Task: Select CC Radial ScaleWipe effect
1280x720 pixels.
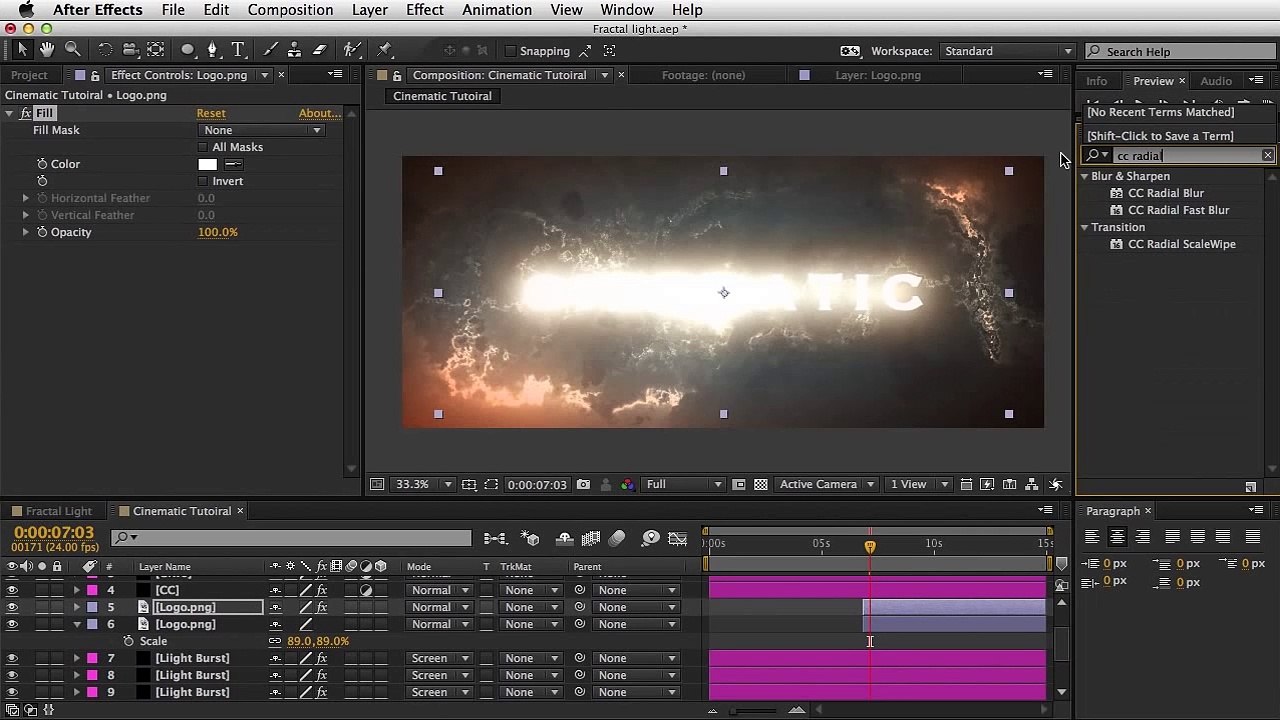Action: (1181, 244)
